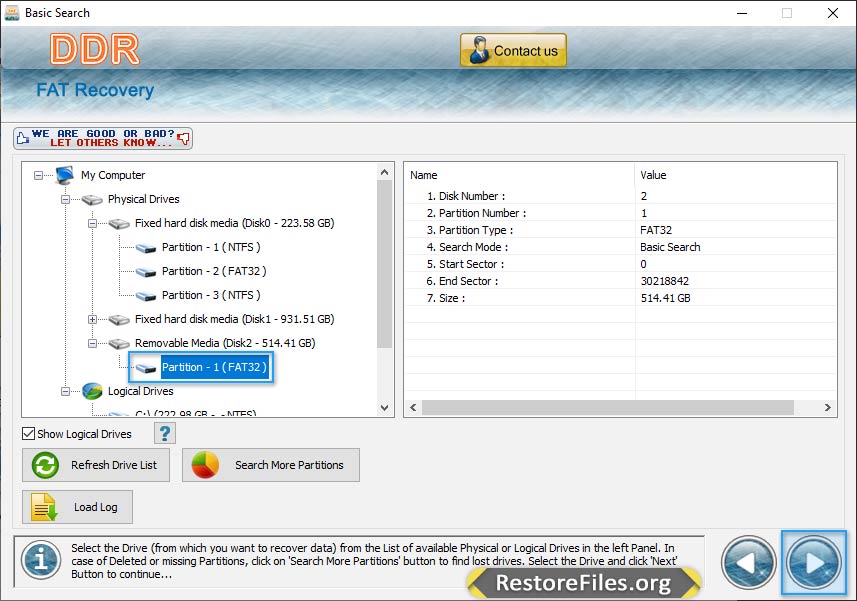Select the '6. End Sector :' row
Viewport: 857px width, 601px height.
(x=621, y=280)
